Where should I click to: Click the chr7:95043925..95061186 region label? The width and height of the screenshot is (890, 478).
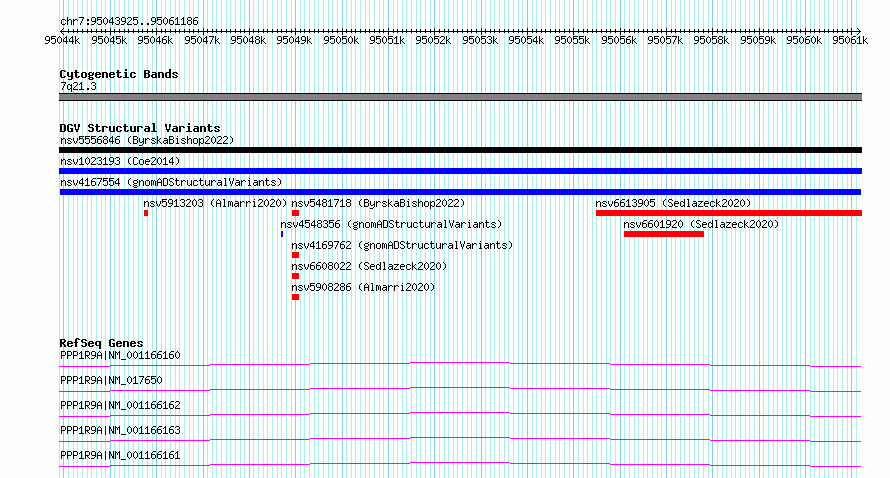click(129, 21)
